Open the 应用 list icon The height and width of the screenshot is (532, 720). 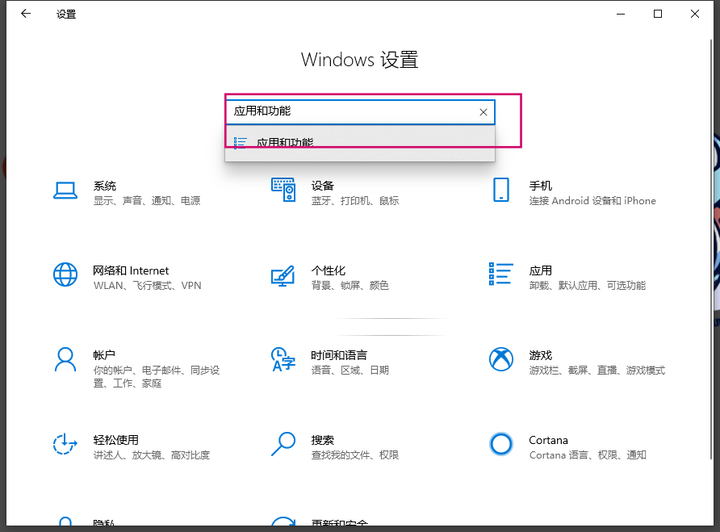(501, 274)
